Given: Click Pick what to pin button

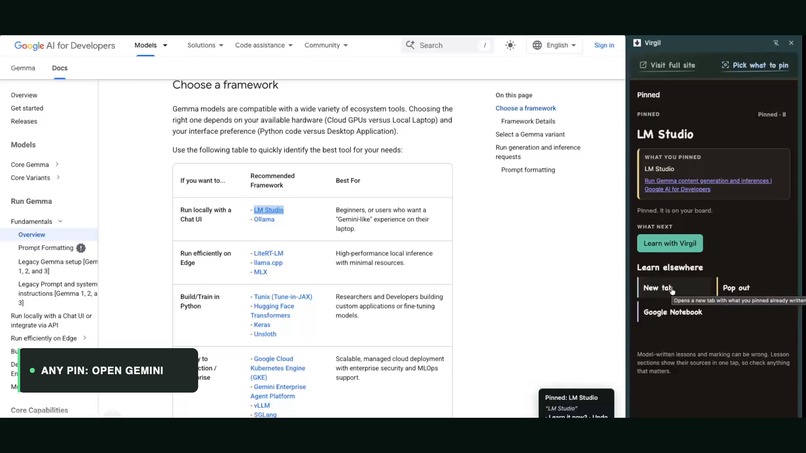Looking at the screenshot, I should 755,65.
